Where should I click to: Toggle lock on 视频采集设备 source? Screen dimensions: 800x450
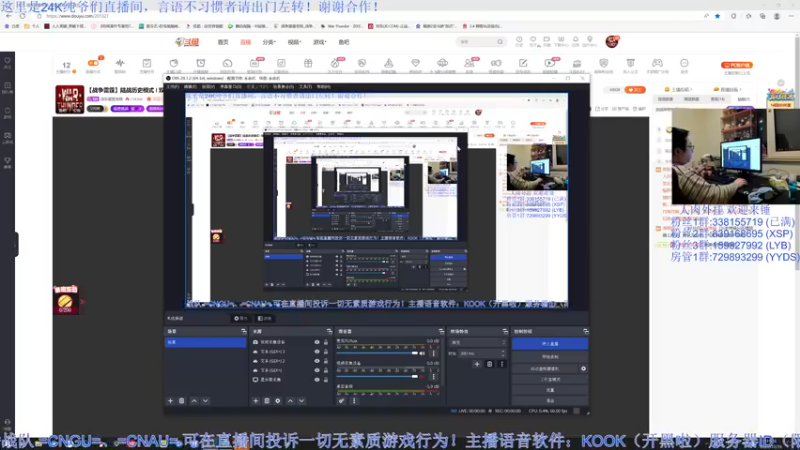point(326,342)
